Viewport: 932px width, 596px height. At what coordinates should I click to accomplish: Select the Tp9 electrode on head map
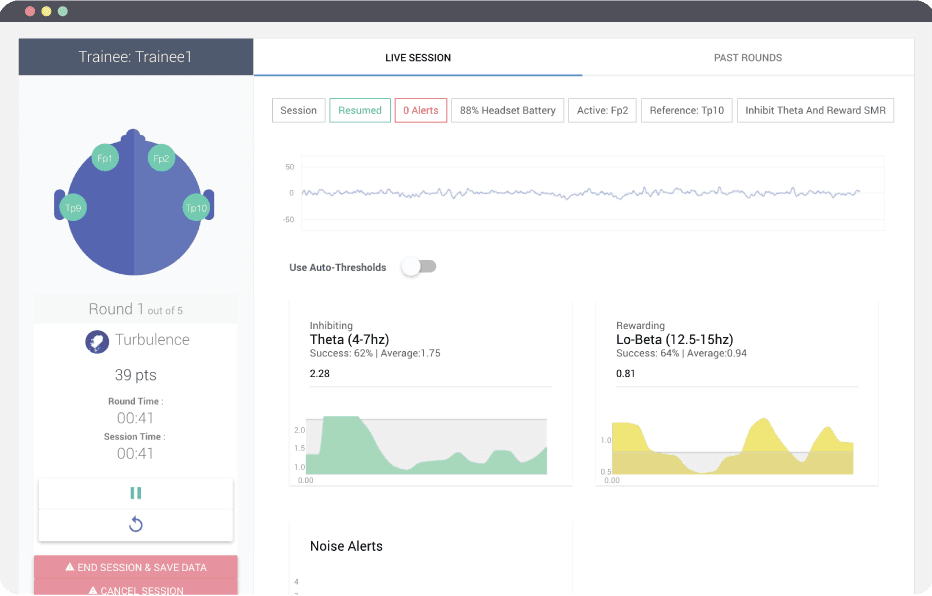73,207
